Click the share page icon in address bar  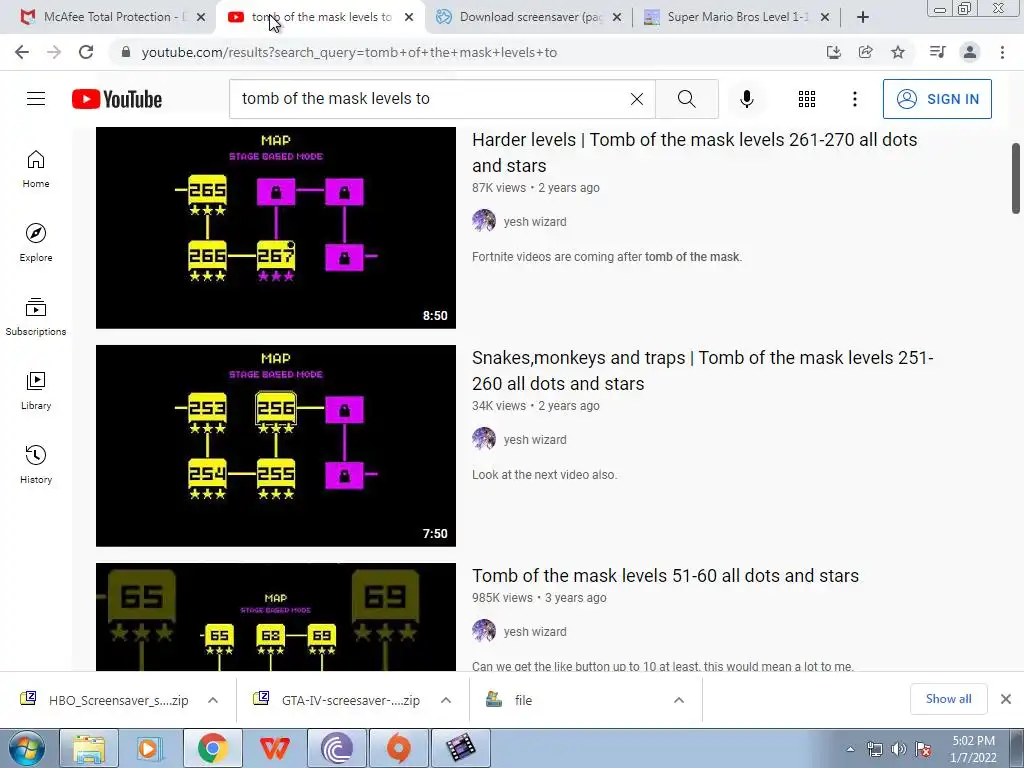coord(865,52)
